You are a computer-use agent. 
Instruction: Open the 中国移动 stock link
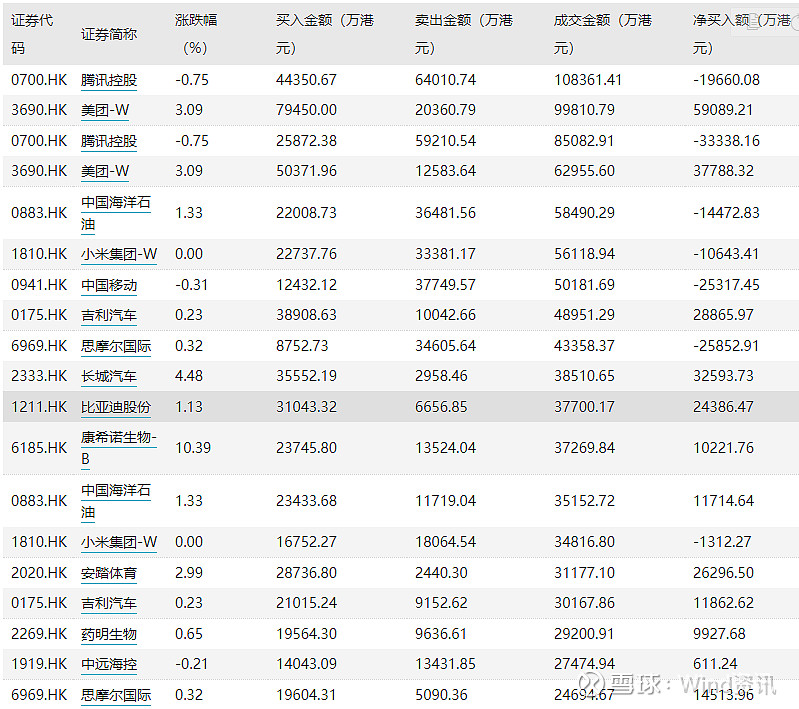[x=109, y=285]
